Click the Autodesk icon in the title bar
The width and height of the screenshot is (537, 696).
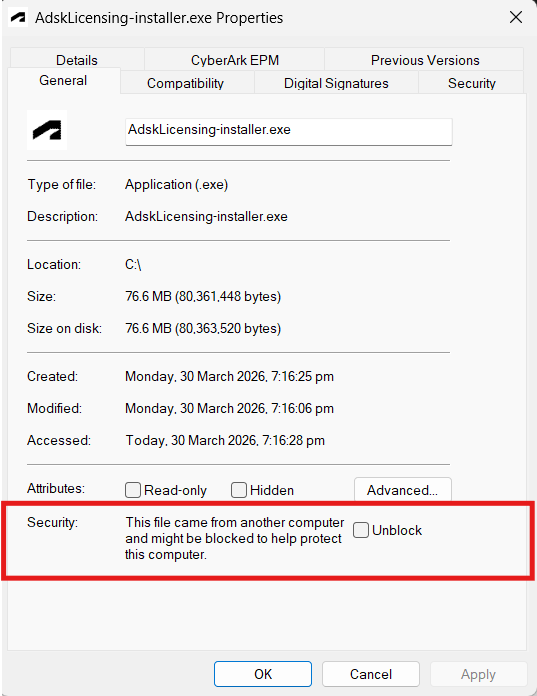18,17
